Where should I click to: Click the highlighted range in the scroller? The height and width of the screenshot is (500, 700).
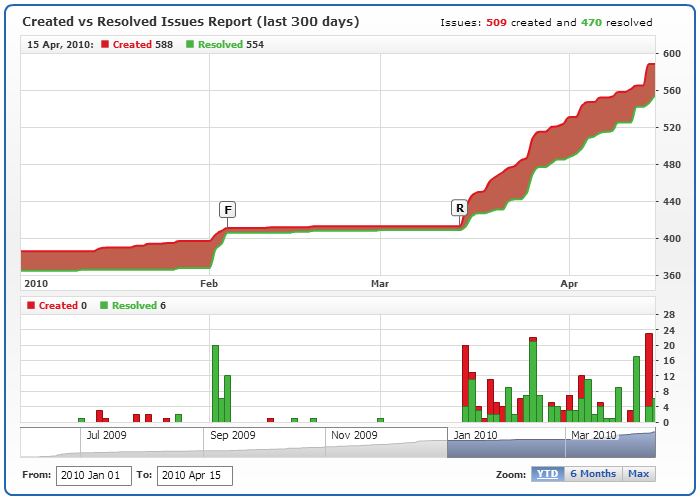tap(550, 442)
